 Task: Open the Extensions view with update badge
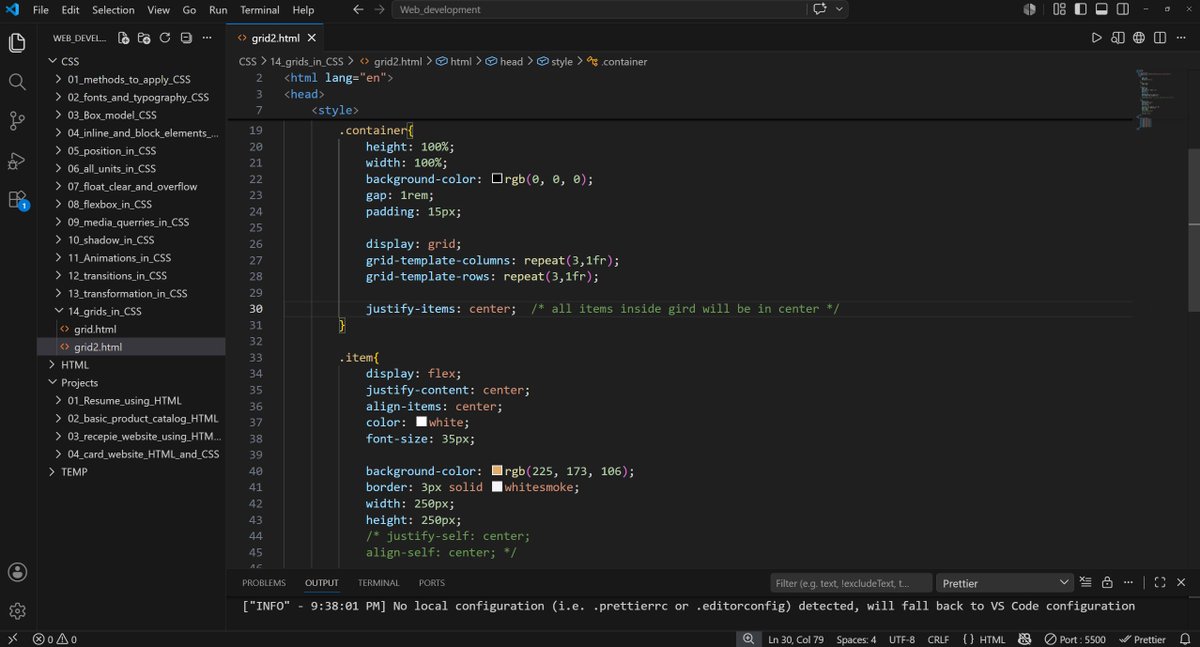click(x=17, y=199)
